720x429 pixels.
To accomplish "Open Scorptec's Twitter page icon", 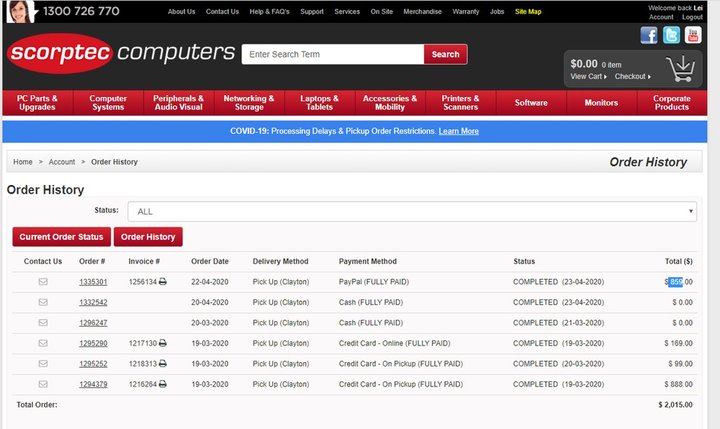I will coord(671,35).
